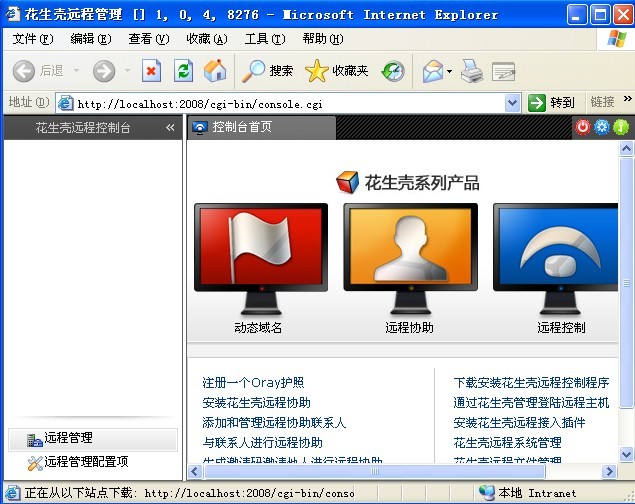
Task: Click the red power icon in console
Action: coord(583,127)
